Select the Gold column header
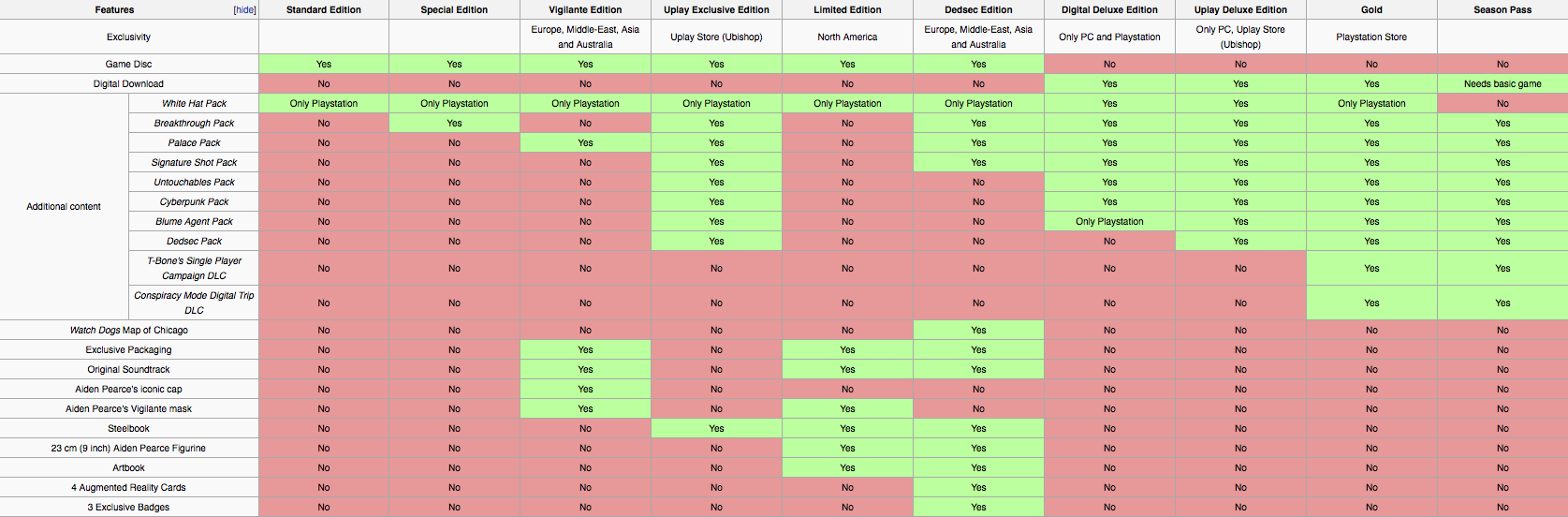The image size is (1568, 517). 1371,9
